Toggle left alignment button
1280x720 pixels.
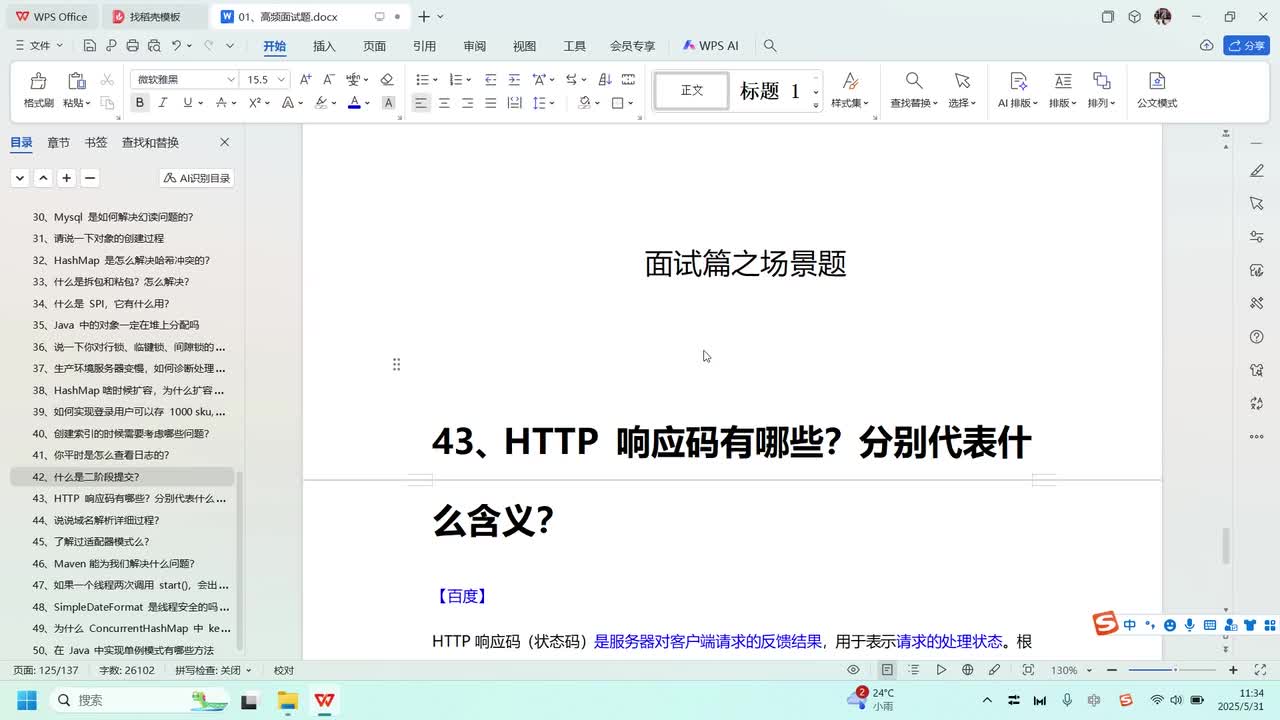click(x=421, y=103)
